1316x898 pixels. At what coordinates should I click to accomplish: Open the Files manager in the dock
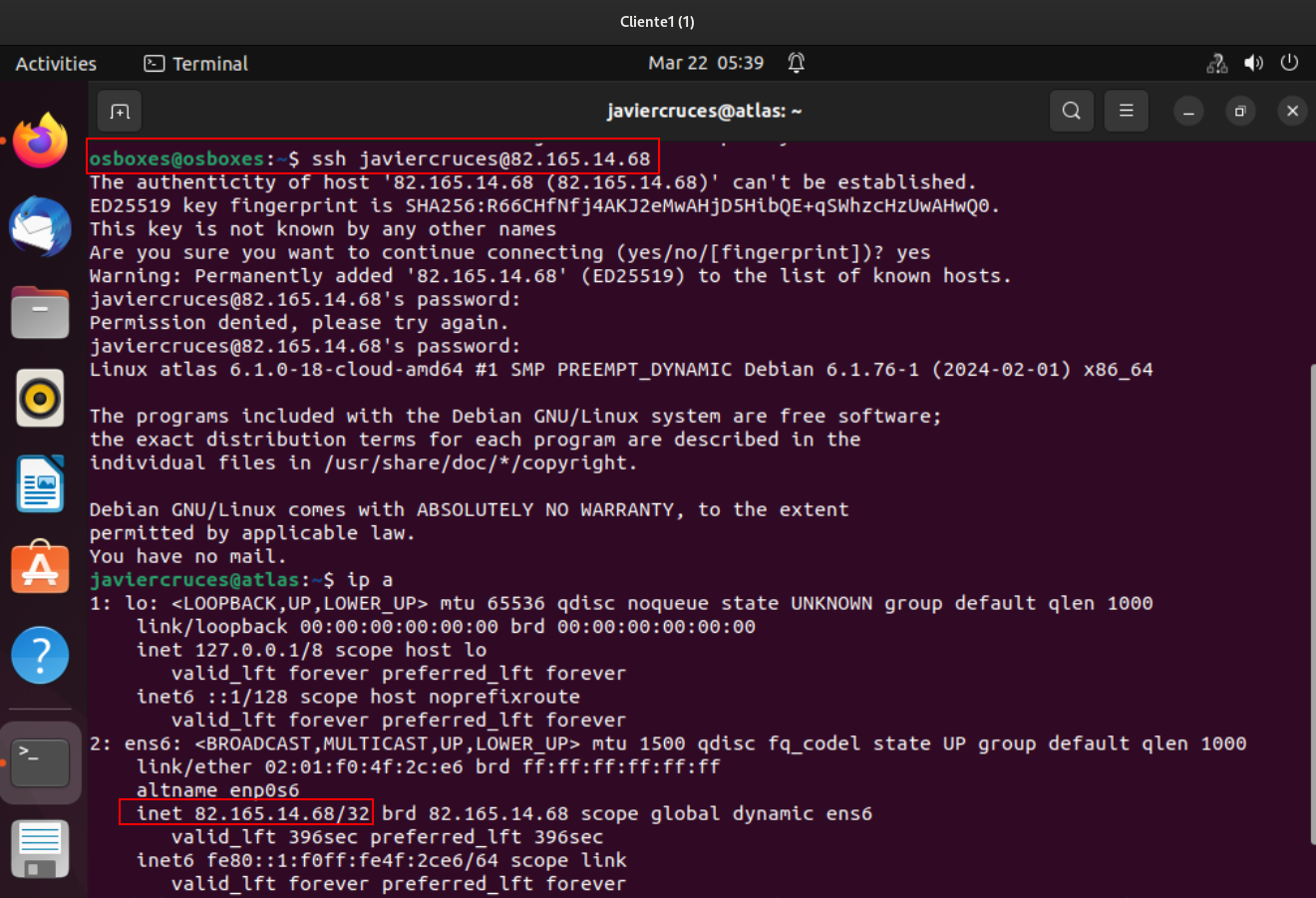[40, 312]
